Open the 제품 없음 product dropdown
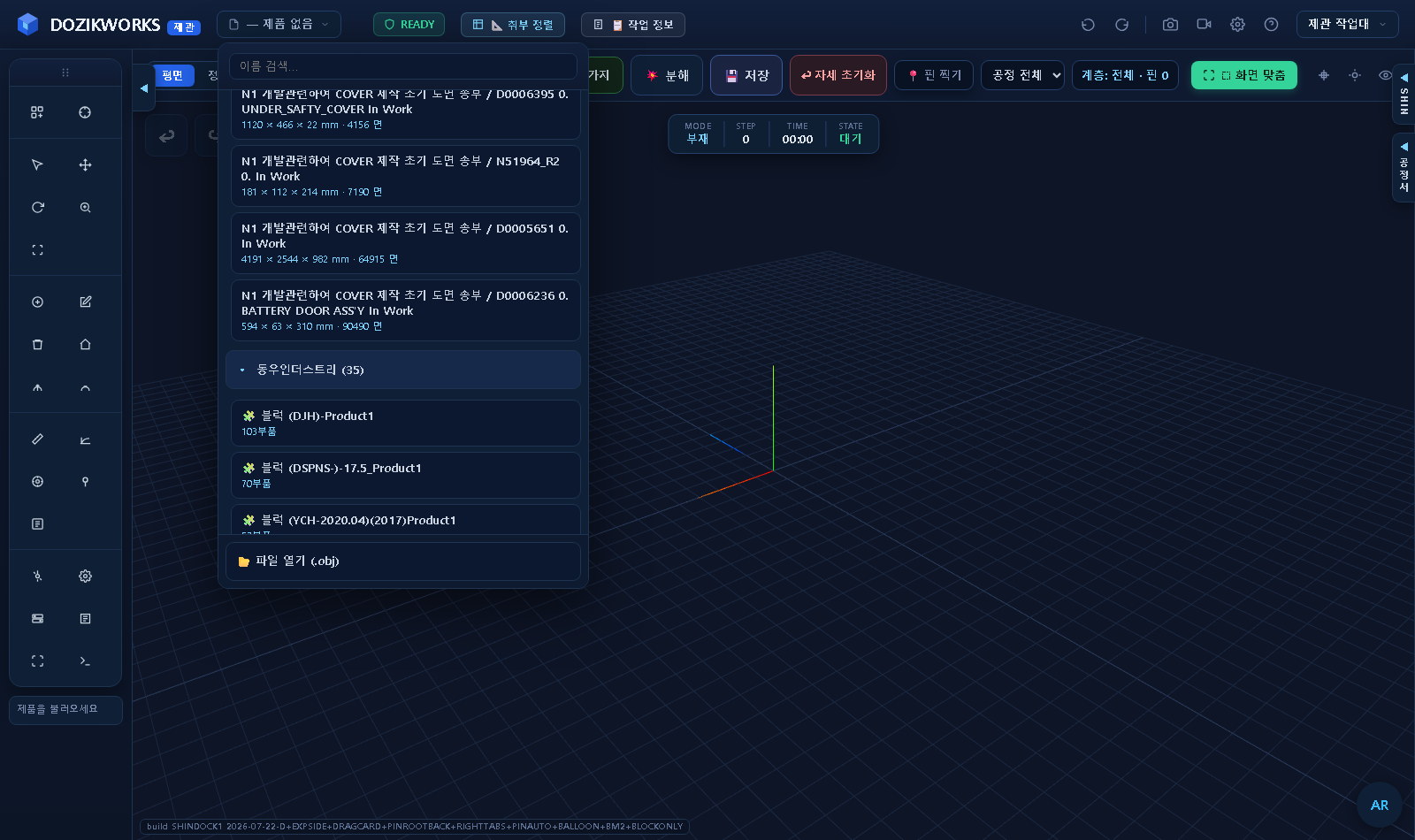1415x840 pixels. point(279,25)
